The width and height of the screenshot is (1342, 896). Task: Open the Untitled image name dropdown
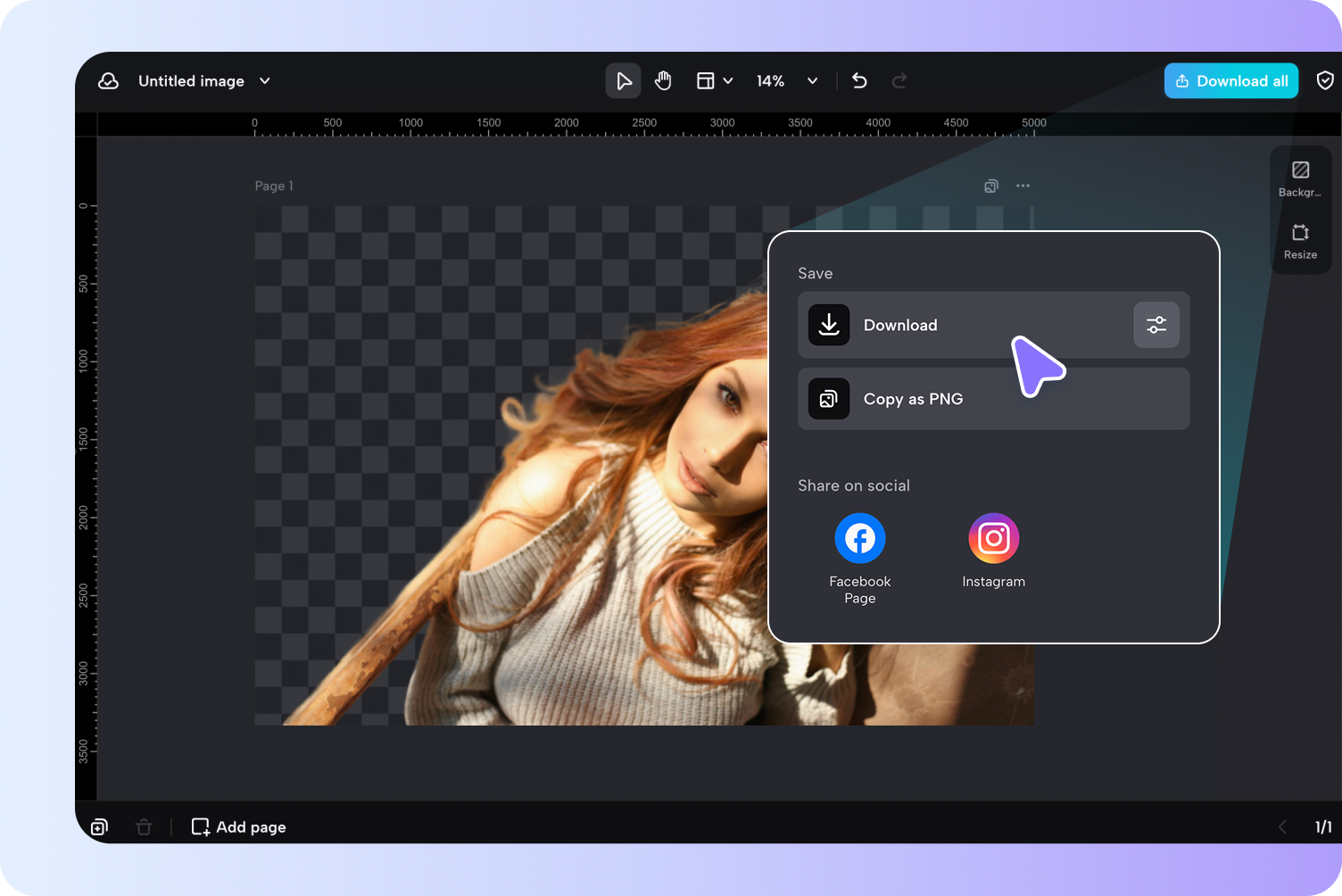(264, 80)
